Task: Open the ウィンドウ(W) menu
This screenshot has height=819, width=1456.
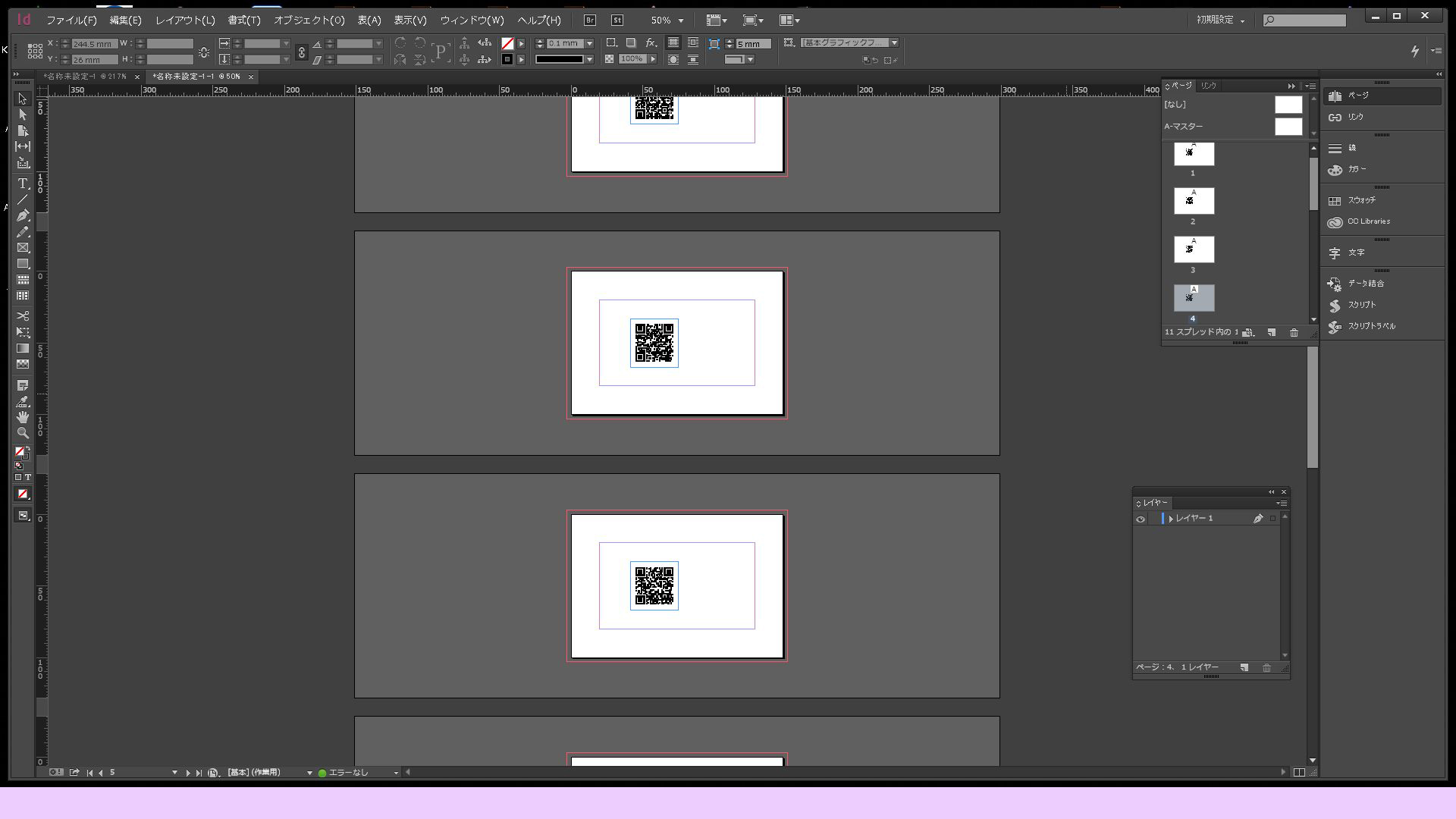Action: pyautogui.click(x=472, y=20)
